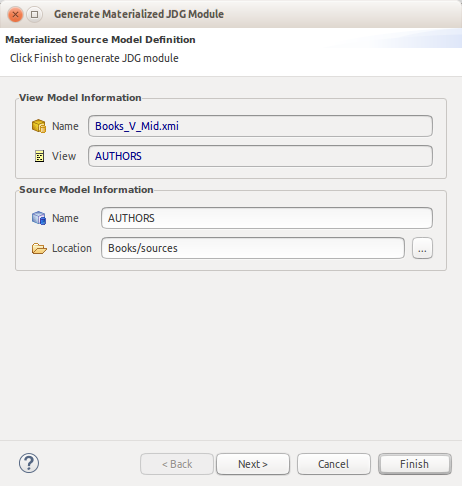Screen dimensions: 462x486
Task: Click the dialog title text in title bar
Action: pos(139,14)
